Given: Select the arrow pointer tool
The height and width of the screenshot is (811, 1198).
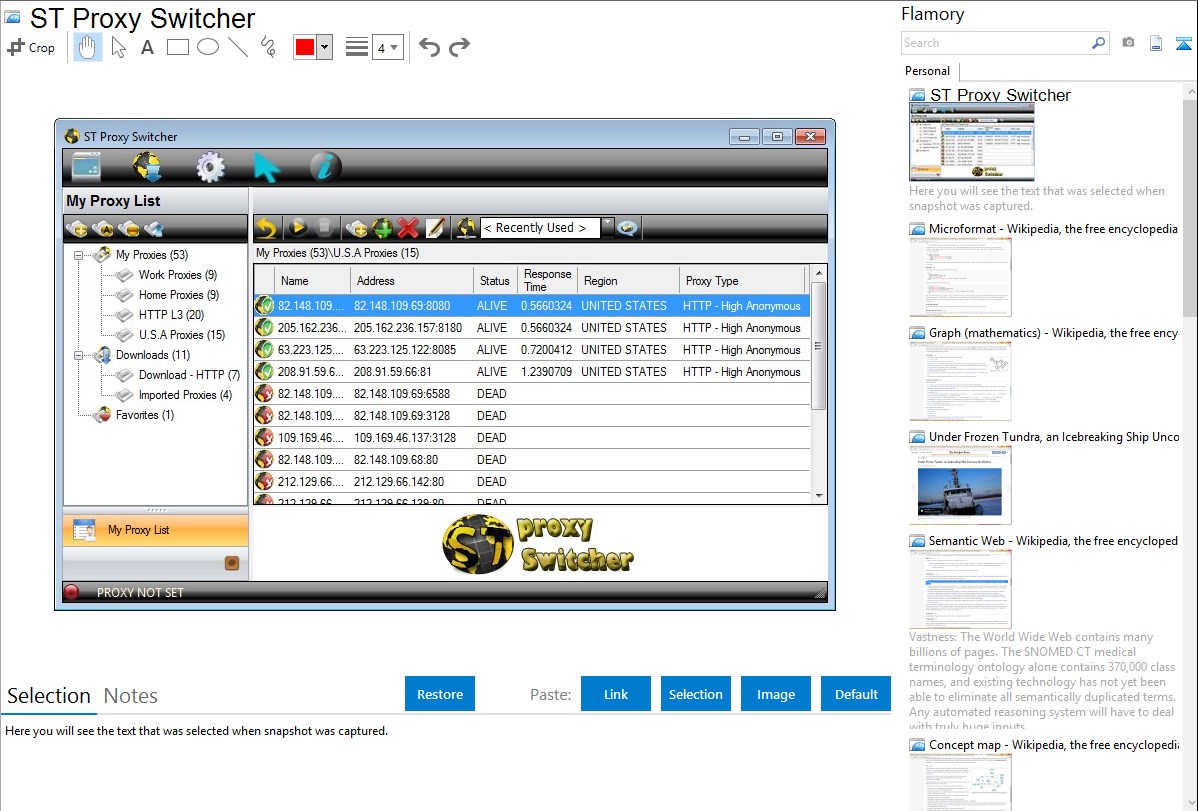Looking at the screenshot, I should click(118, 47).
